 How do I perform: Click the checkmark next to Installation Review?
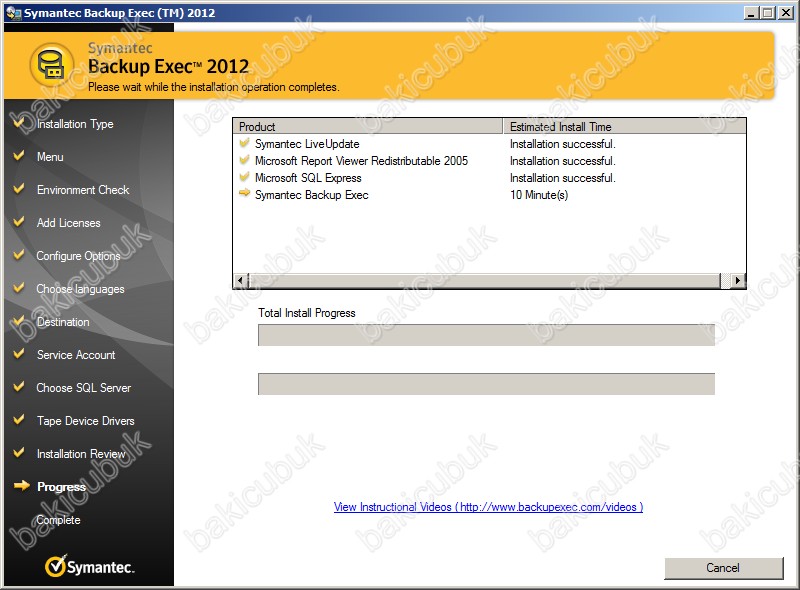pos(19,452)
